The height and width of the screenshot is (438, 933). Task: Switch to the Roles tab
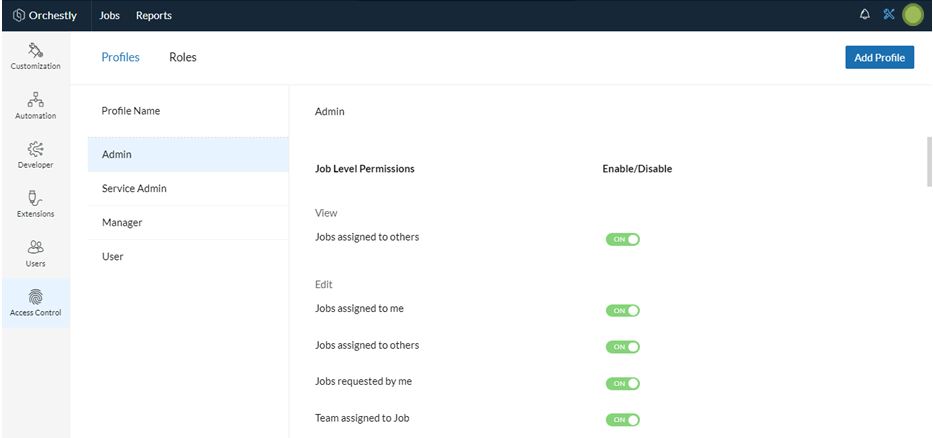183,57
